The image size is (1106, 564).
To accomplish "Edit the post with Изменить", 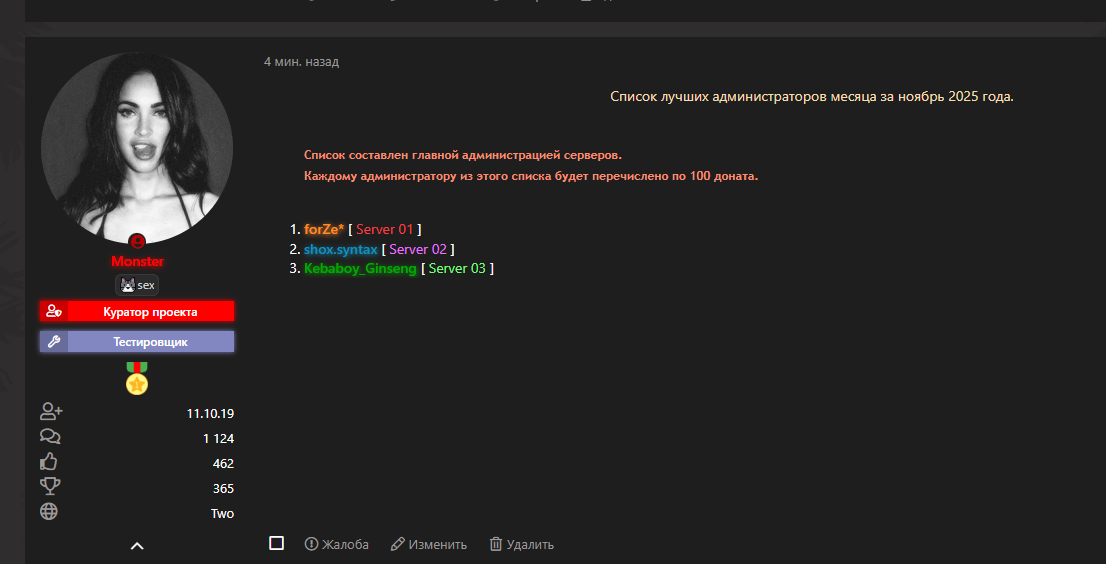I will click(428, 544).
